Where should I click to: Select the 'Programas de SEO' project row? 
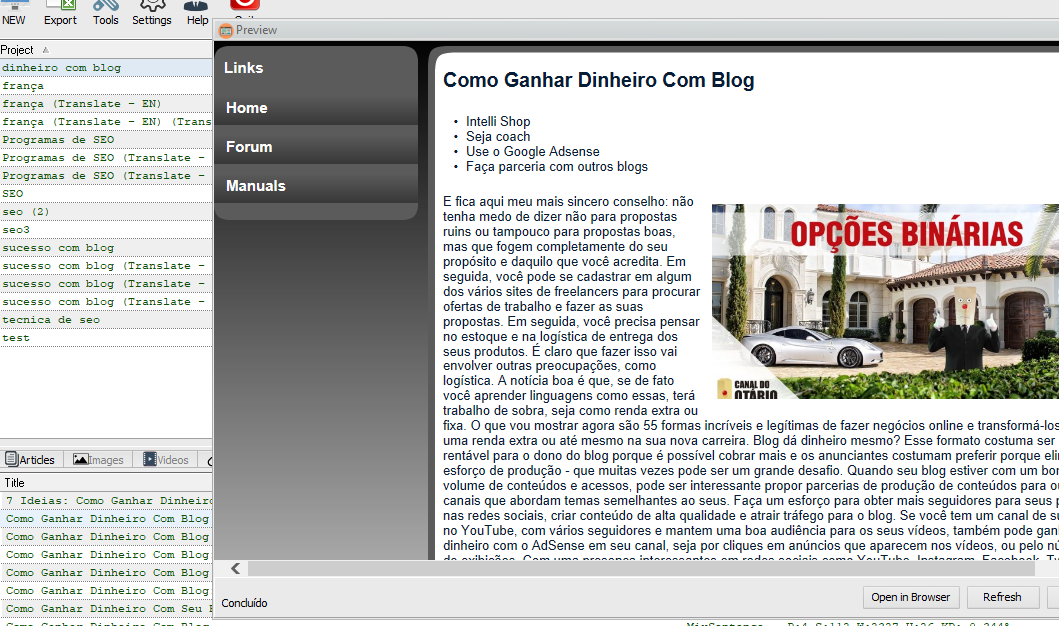(x=106, y=140)
